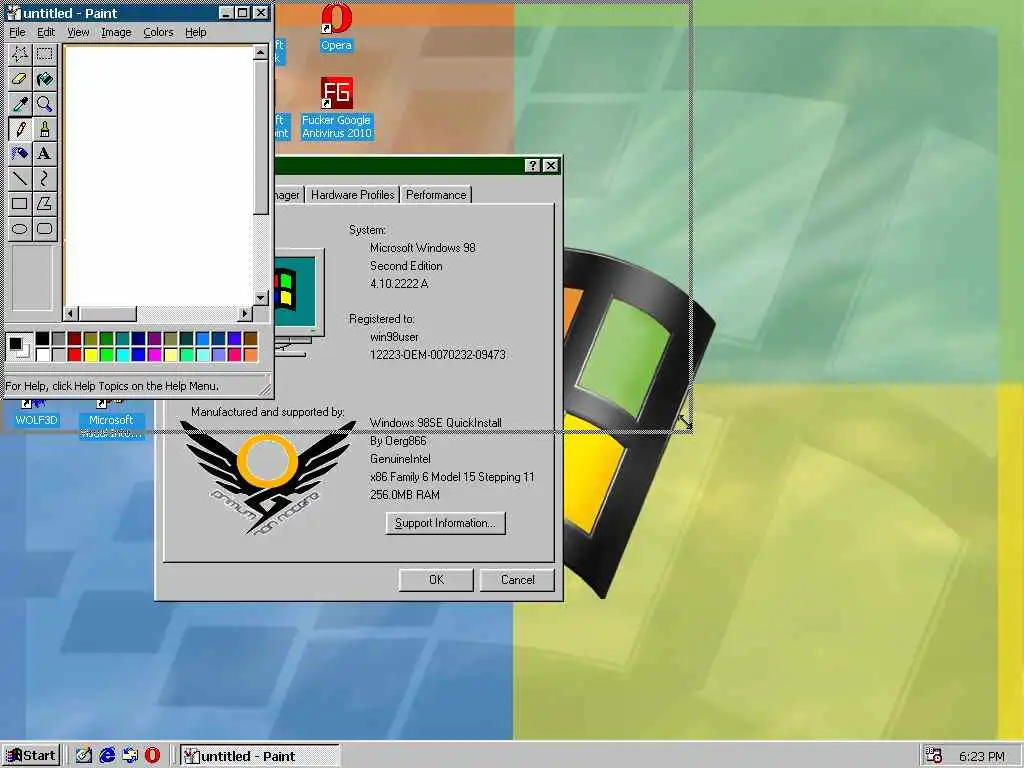1024x768 pixels.
Task: Pick the Airbrush spray tool
Action: (x=20, y=153)
